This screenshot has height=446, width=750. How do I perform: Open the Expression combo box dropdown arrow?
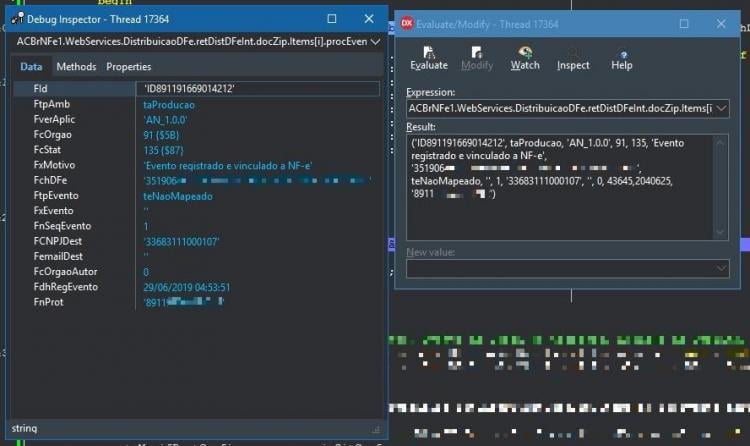click(x=721, y=109)
